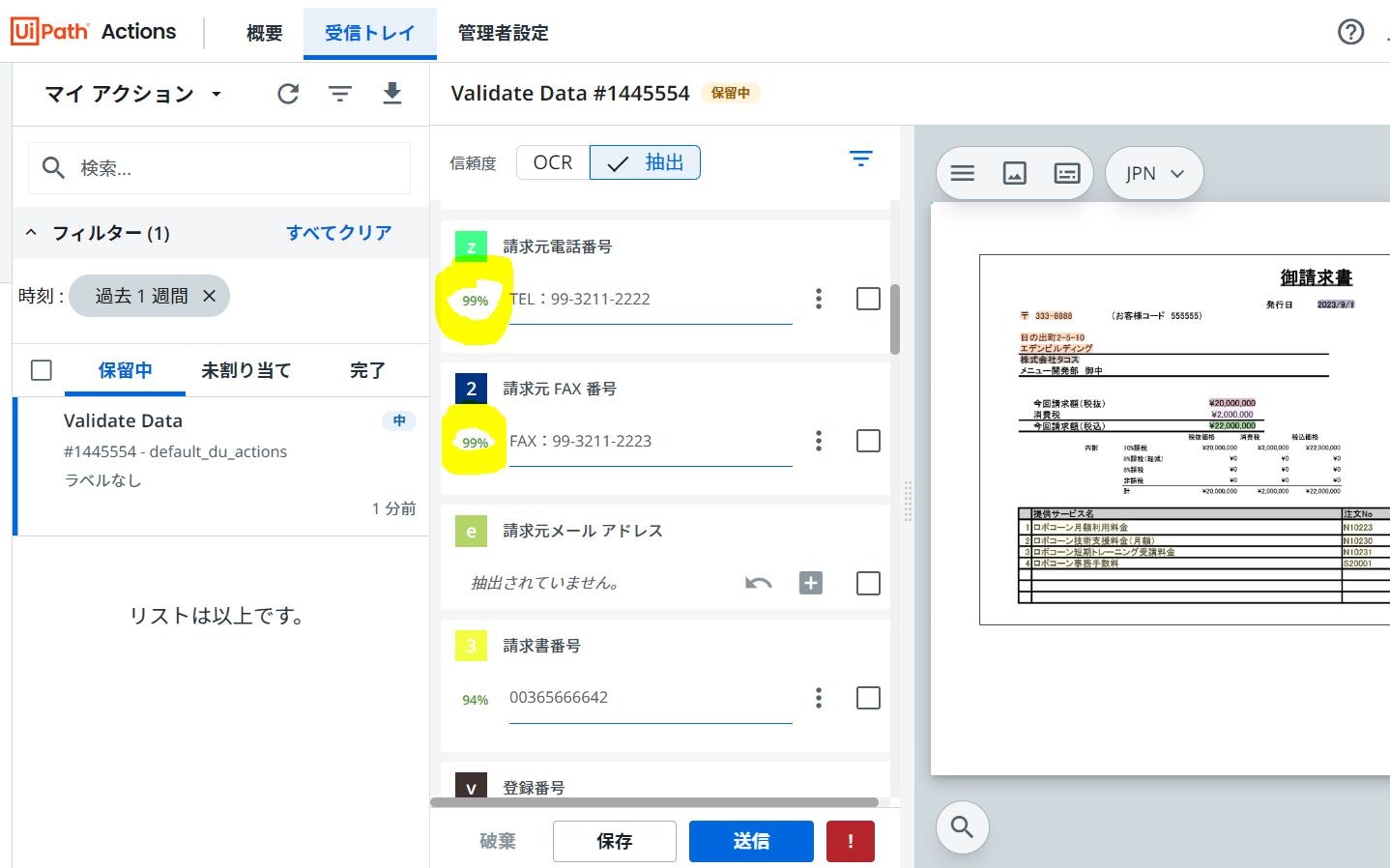Open options menu for 請求書番号 field

coord(819,697)
